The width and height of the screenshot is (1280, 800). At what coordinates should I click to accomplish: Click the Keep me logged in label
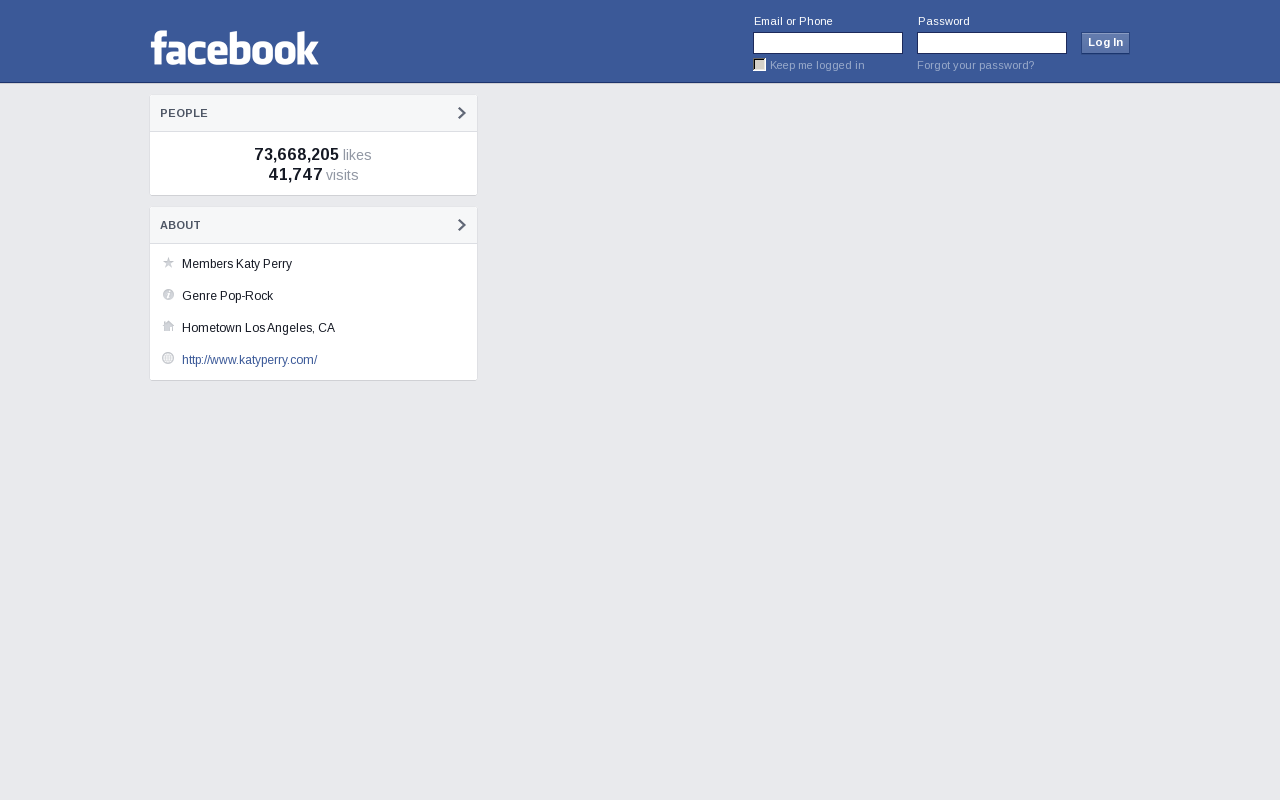(817, 65)
